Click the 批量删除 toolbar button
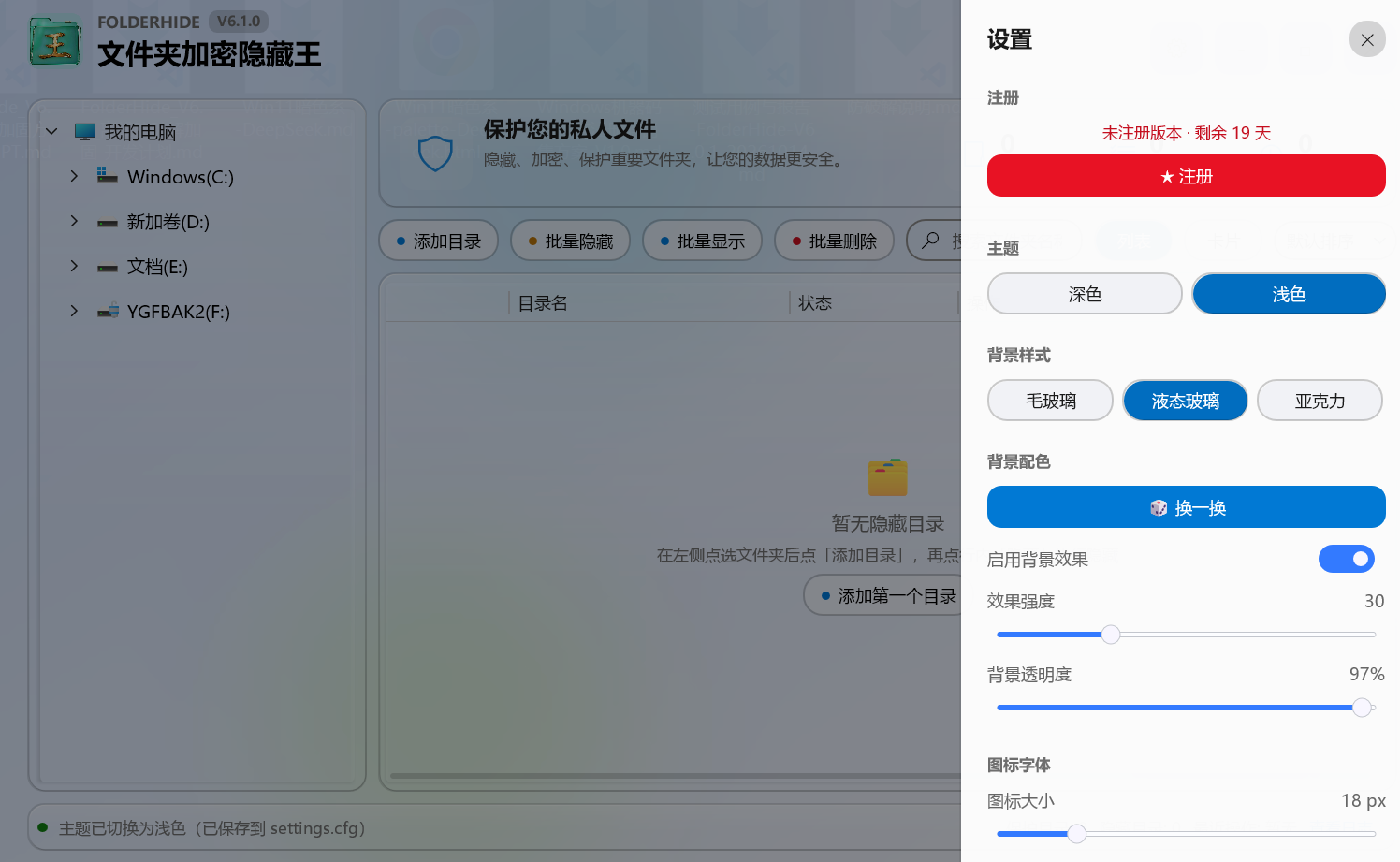The image size is (1400, 862). pos(834,241)
